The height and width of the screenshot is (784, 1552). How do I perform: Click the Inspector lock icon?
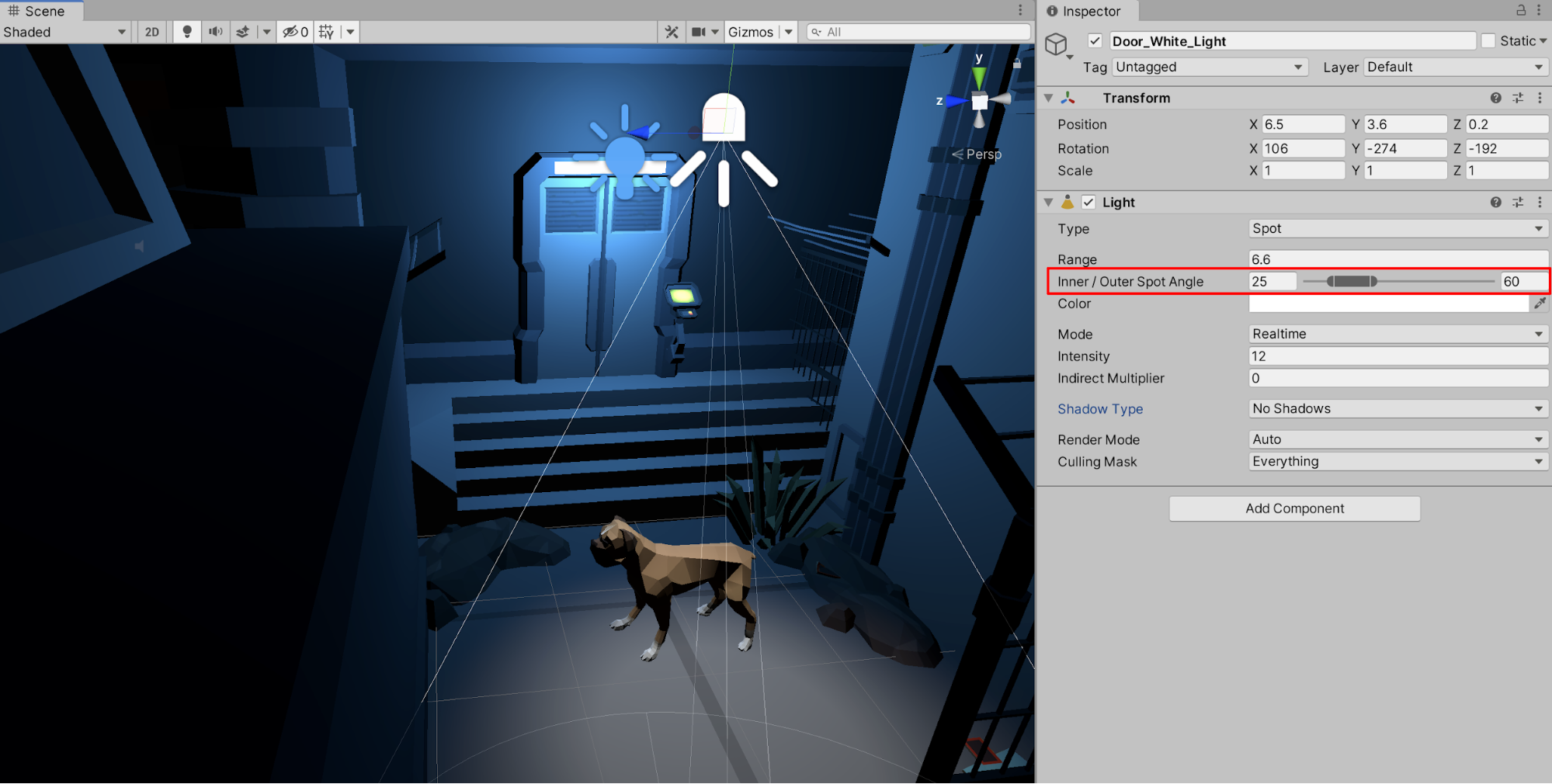[x=1521, y=10]
